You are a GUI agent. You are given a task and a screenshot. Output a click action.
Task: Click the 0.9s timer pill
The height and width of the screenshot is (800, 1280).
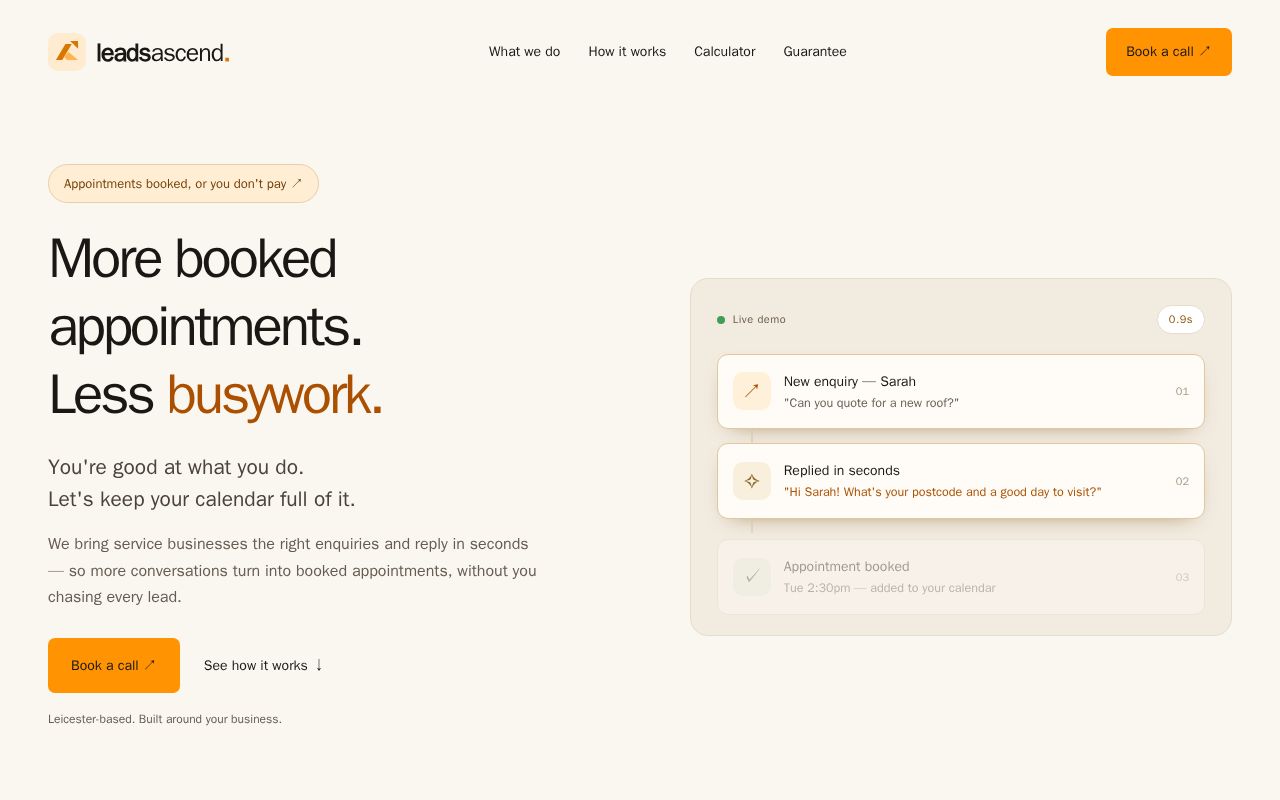tap(1181, 320)
